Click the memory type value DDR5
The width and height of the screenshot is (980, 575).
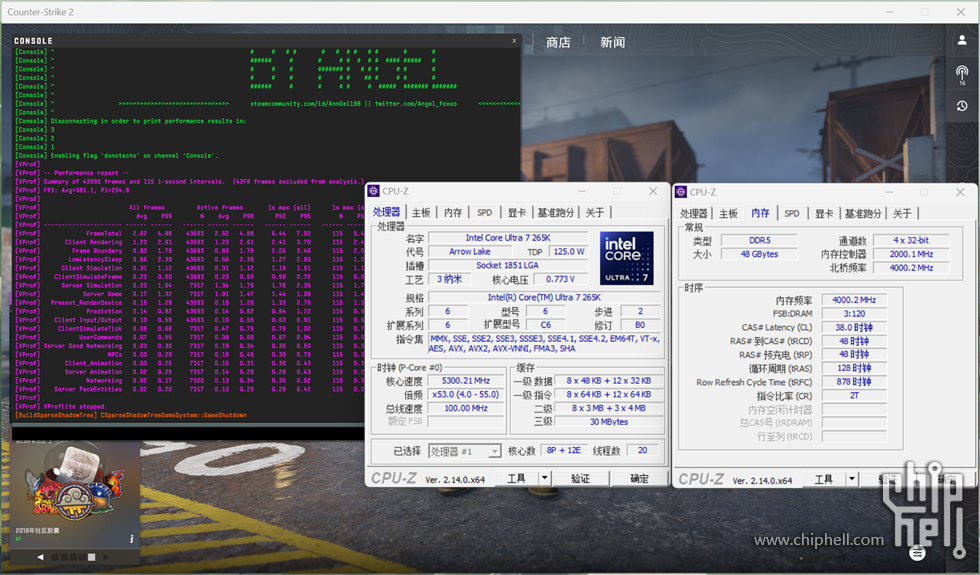(x=759, y=240)
